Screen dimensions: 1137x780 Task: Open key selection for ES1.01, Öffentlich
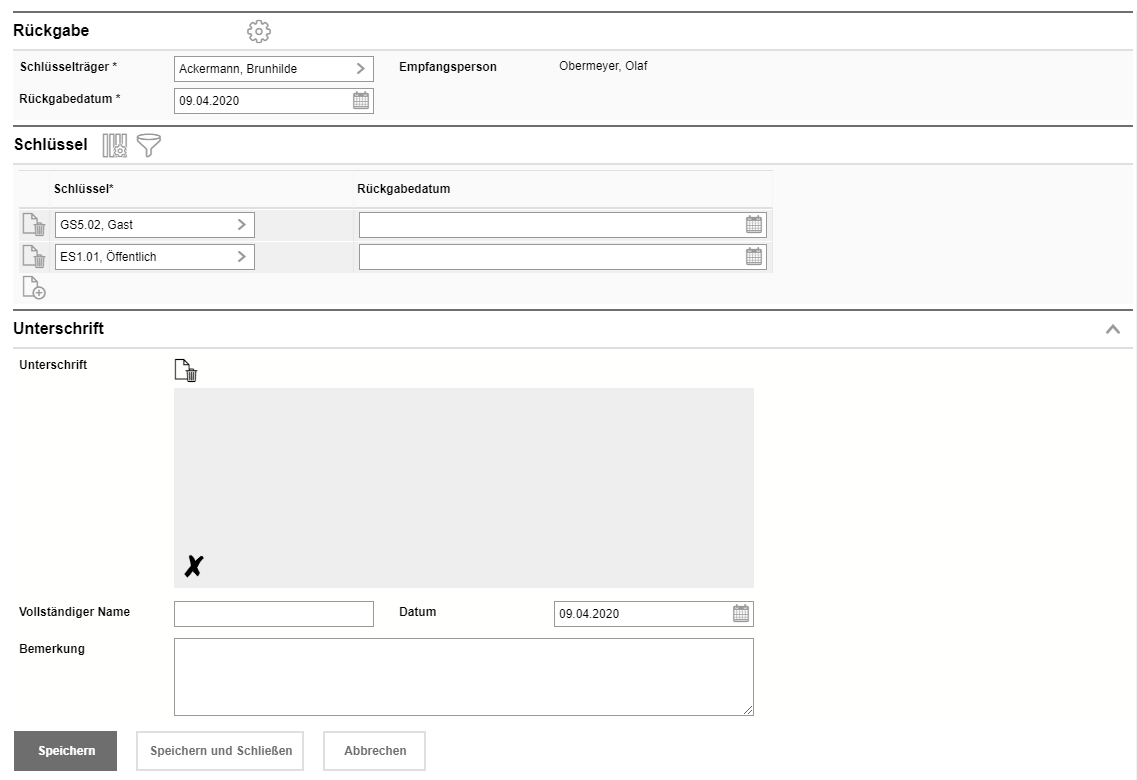coord(241,257)
